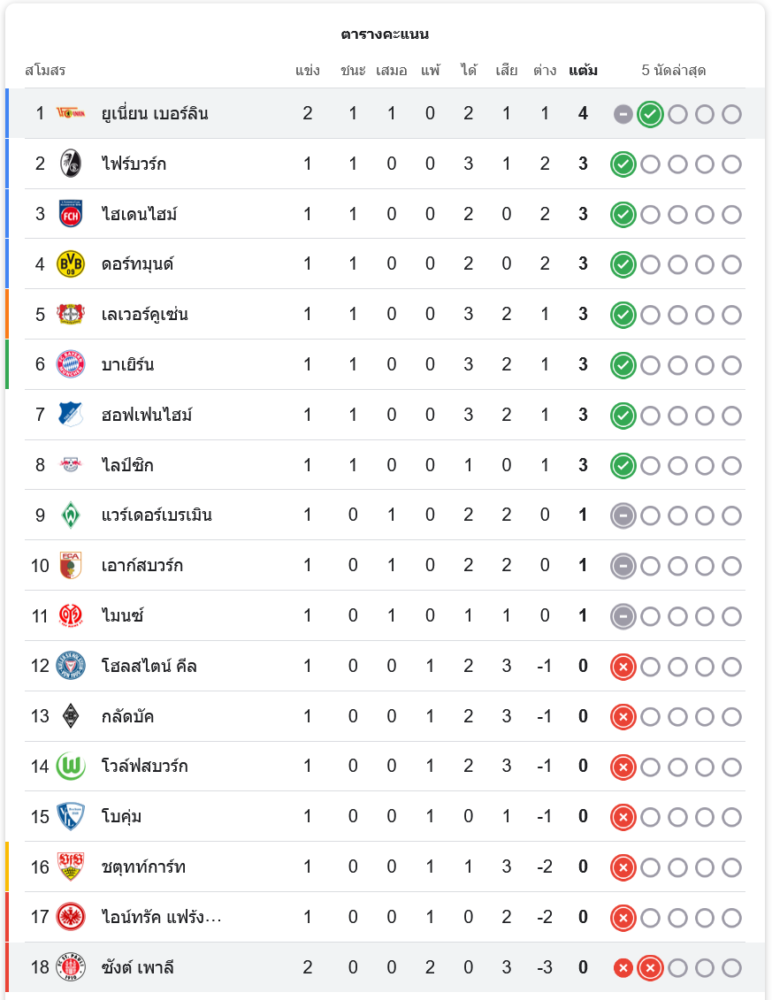
Task: Click the Bayern Munich club crest
Action: (70, 364)
